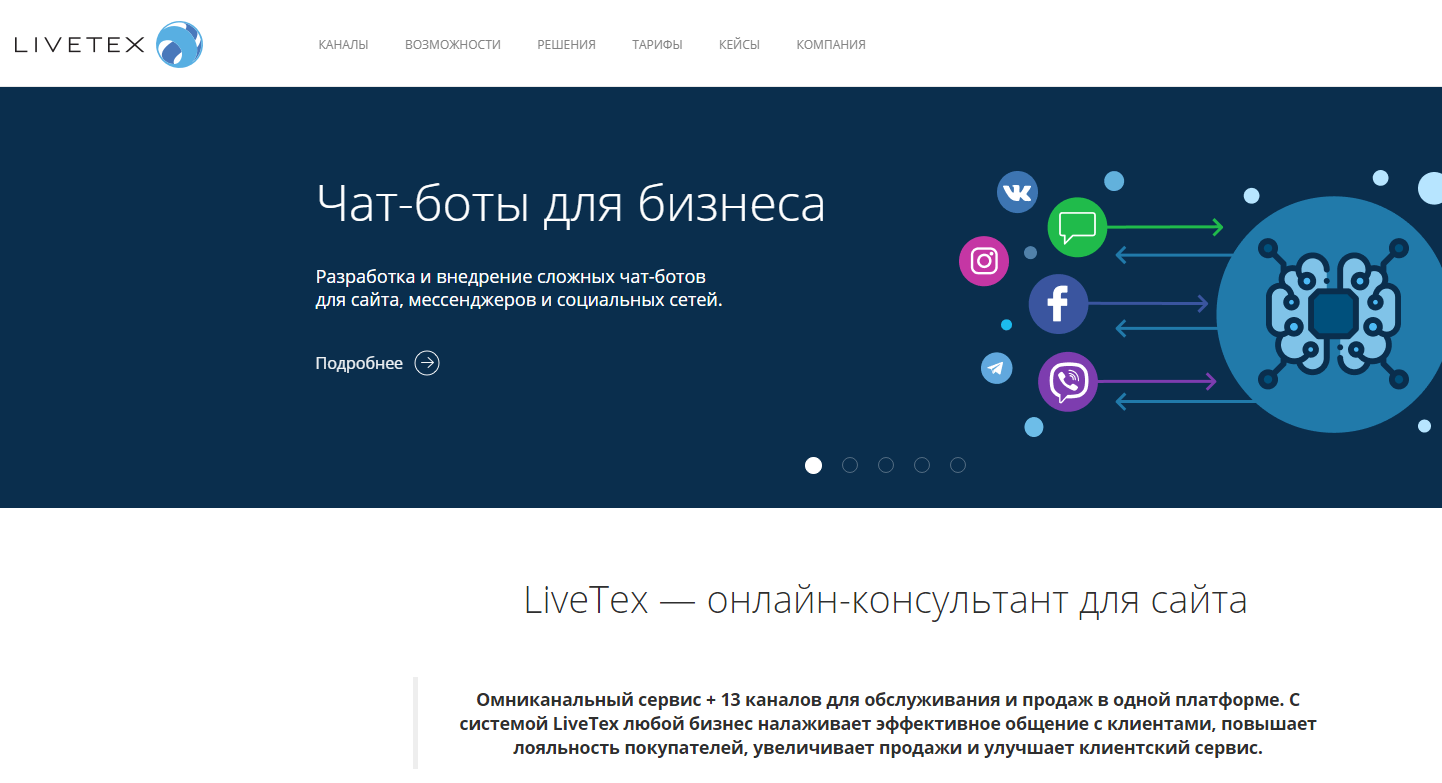Click the Facebook icon in the illustration
This screenshot has height=783, width=1442.
[1058, 304]
